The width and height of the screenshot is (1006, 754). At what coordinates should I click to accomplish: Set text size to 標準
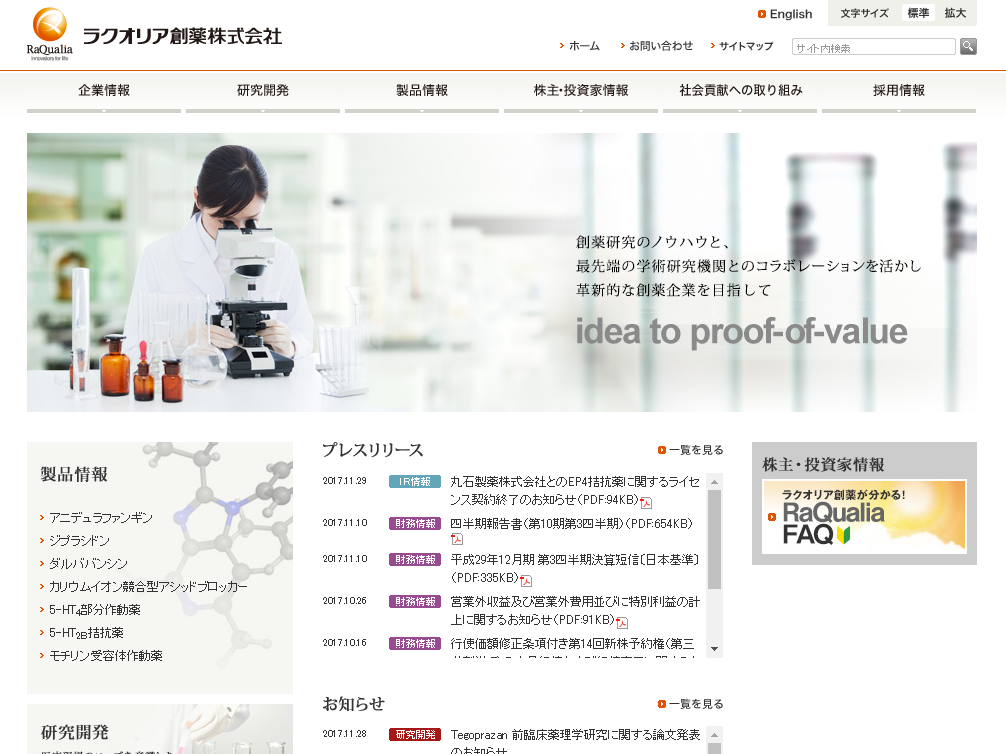pyautogui.click(x=918, y=13)
